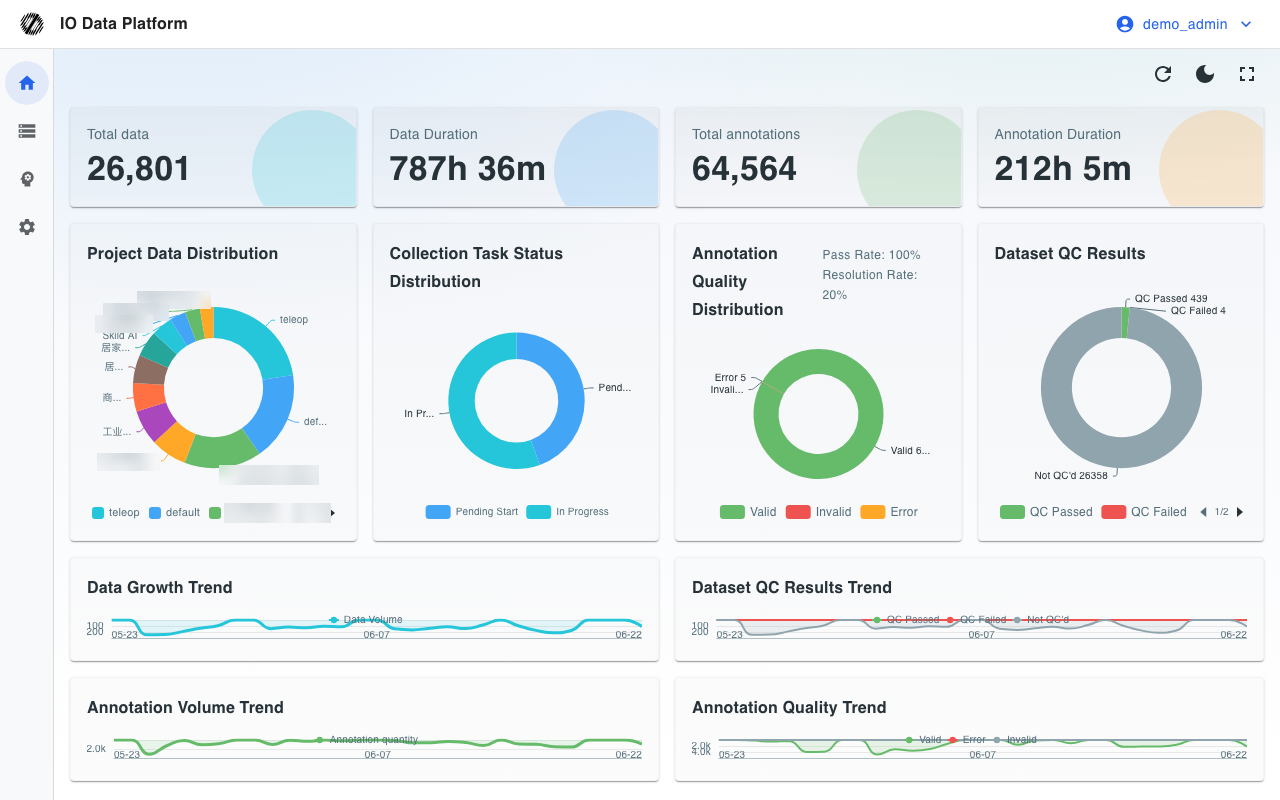Toggle Error series in Annotation Quality Trend
The width and height of the screenshot is (1280, 800).
tap(966, 740)
